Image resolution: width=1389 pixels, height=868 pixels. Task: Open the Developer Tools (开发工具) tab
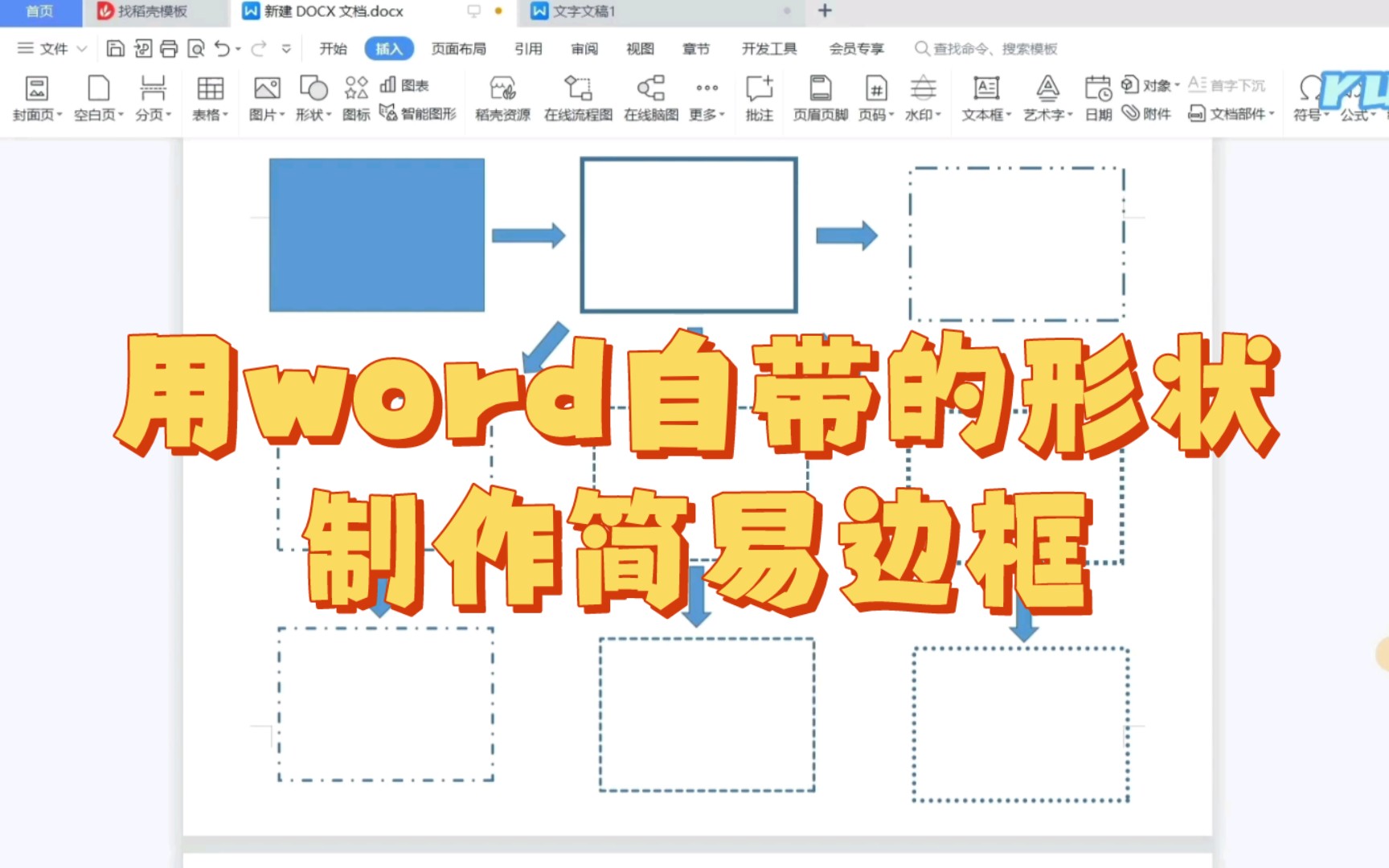(x=769, y=49)
